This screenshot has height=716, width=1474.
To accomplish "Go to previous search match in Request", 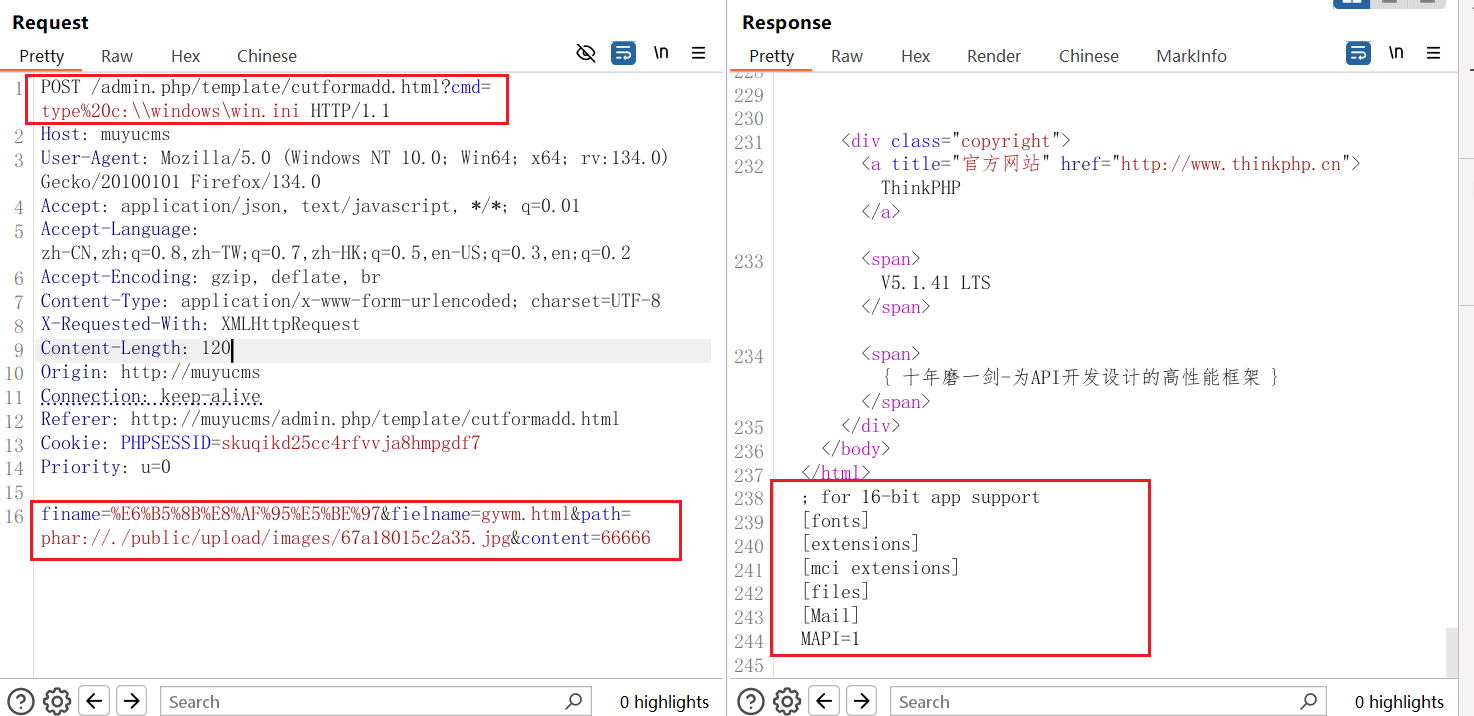I will [x=94, y=701].
